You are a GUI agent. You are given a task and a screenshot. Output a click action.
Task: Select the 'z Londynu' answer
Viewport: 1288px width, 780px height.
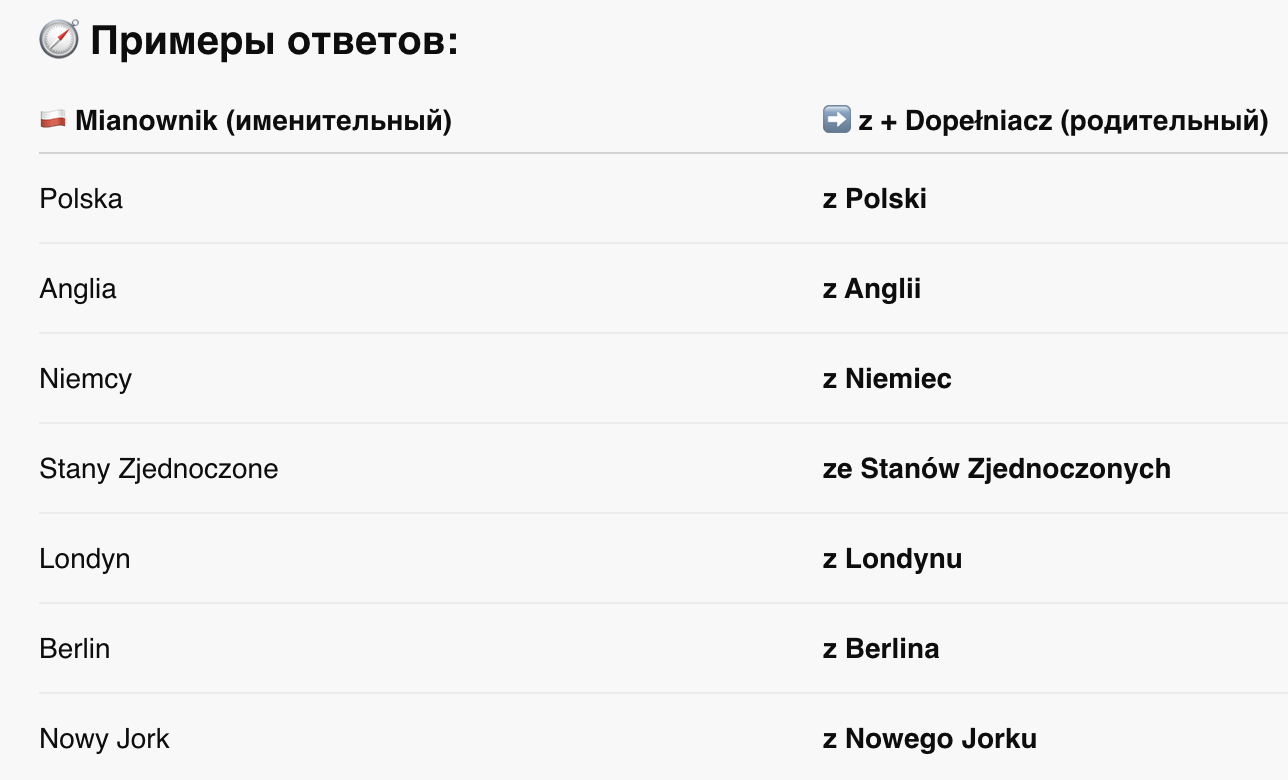tap(893, 559)
